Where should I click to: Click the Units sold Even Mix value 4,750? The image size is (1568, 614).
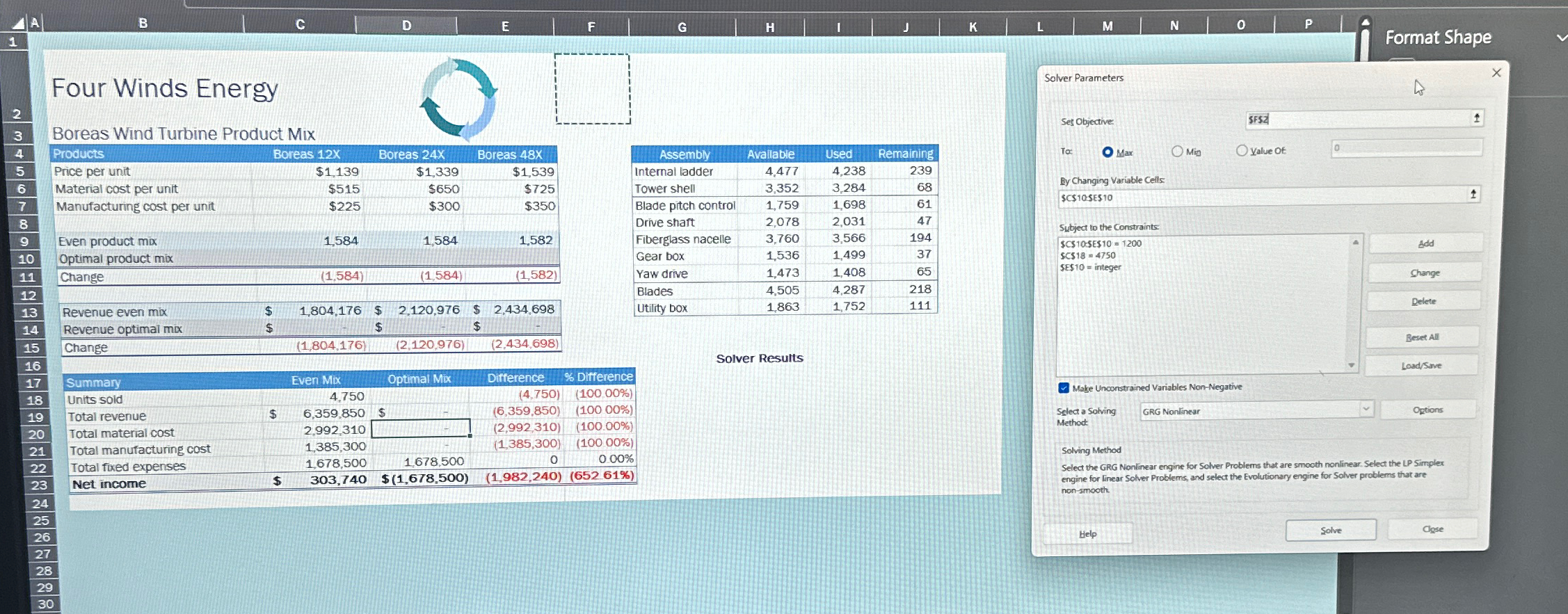(x=346, y=396)
